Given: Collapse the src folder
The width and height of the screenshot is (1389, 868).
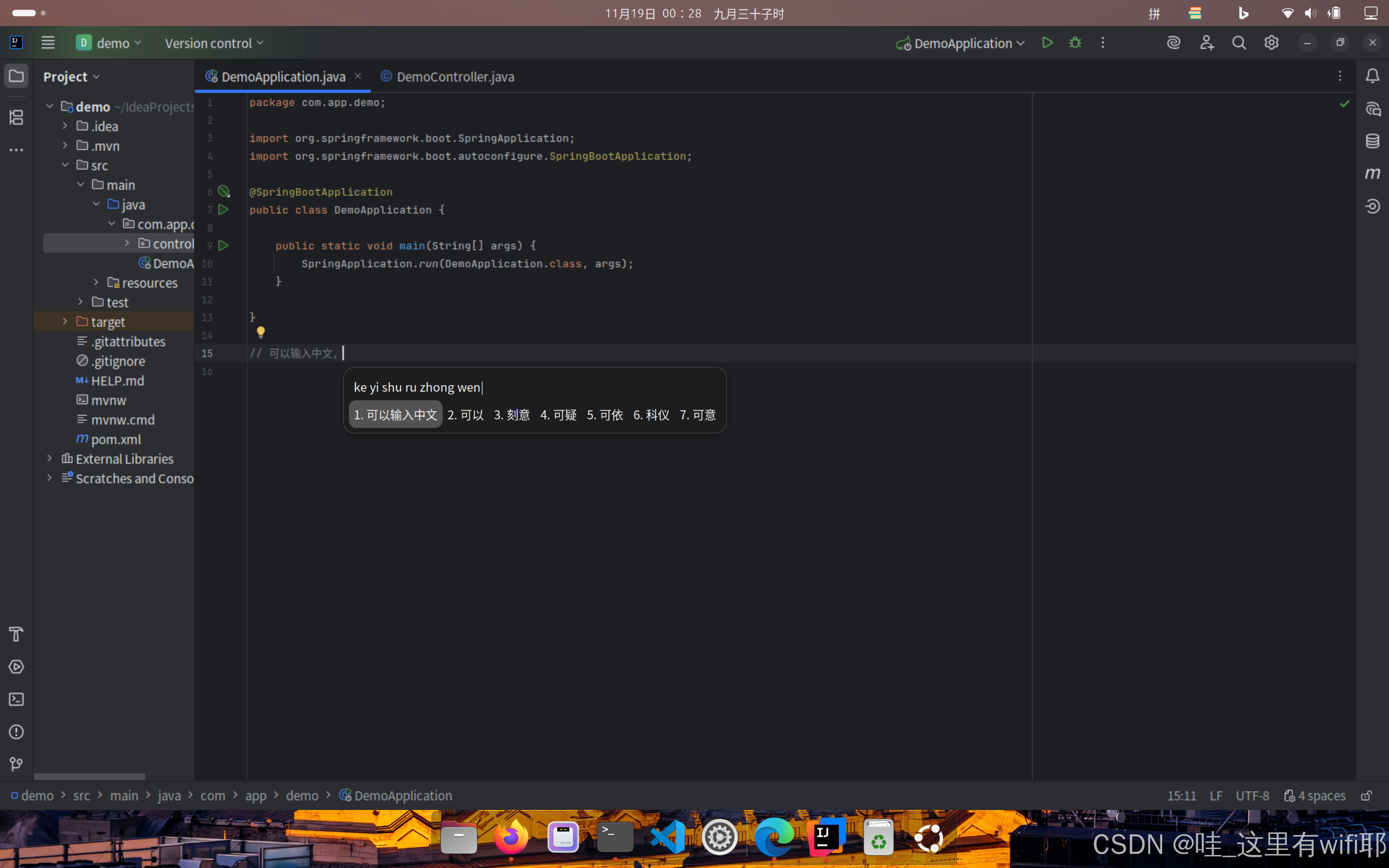Looking at the screenshot, I should [65, 165].
